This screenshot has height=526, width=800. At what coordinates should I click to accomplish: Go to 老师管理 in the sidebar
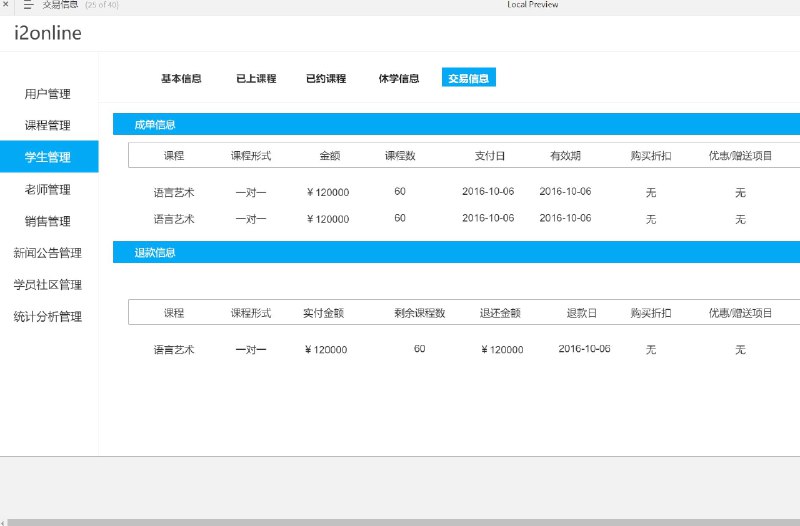click(47, 190)
